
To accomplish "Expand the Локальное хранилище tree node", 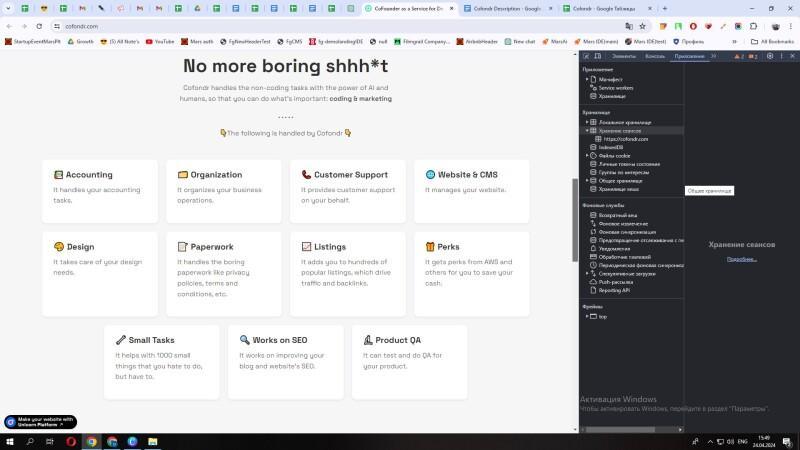I will point(587,122).
